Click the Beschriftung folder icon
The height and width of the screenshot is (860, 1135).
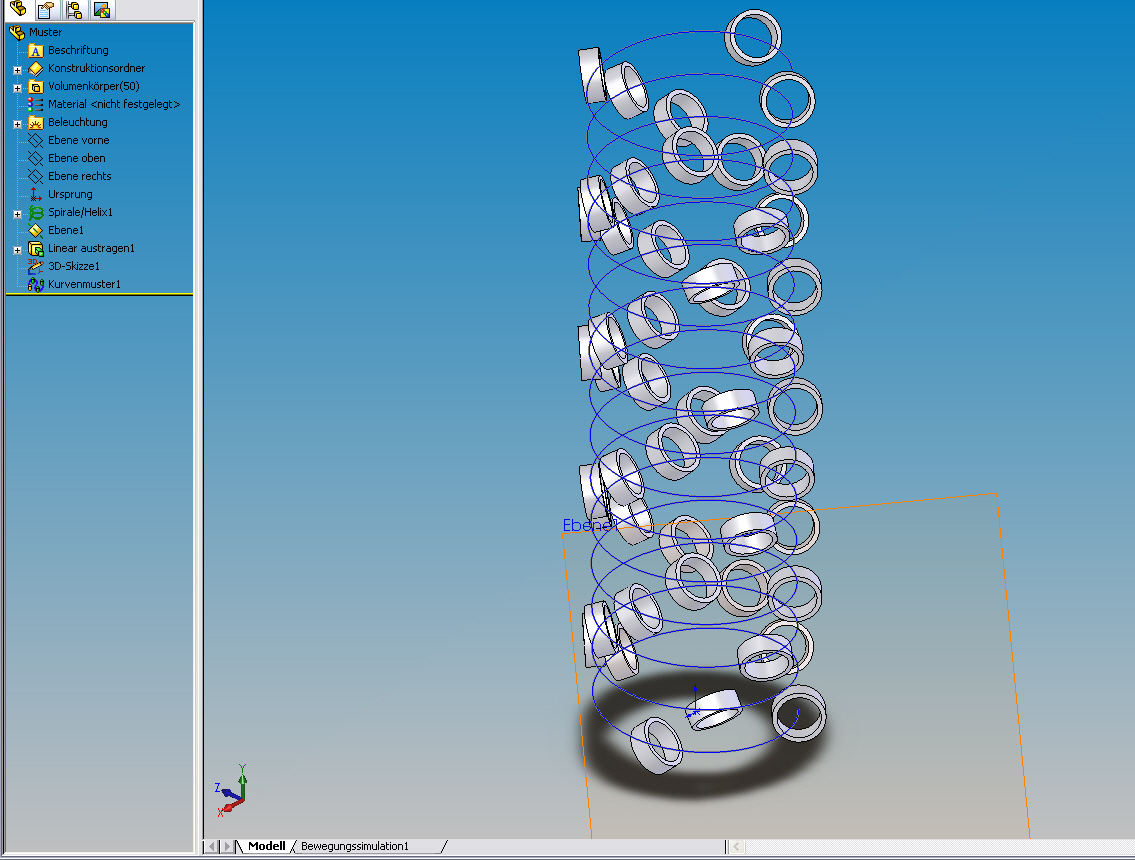click(35, 51)
